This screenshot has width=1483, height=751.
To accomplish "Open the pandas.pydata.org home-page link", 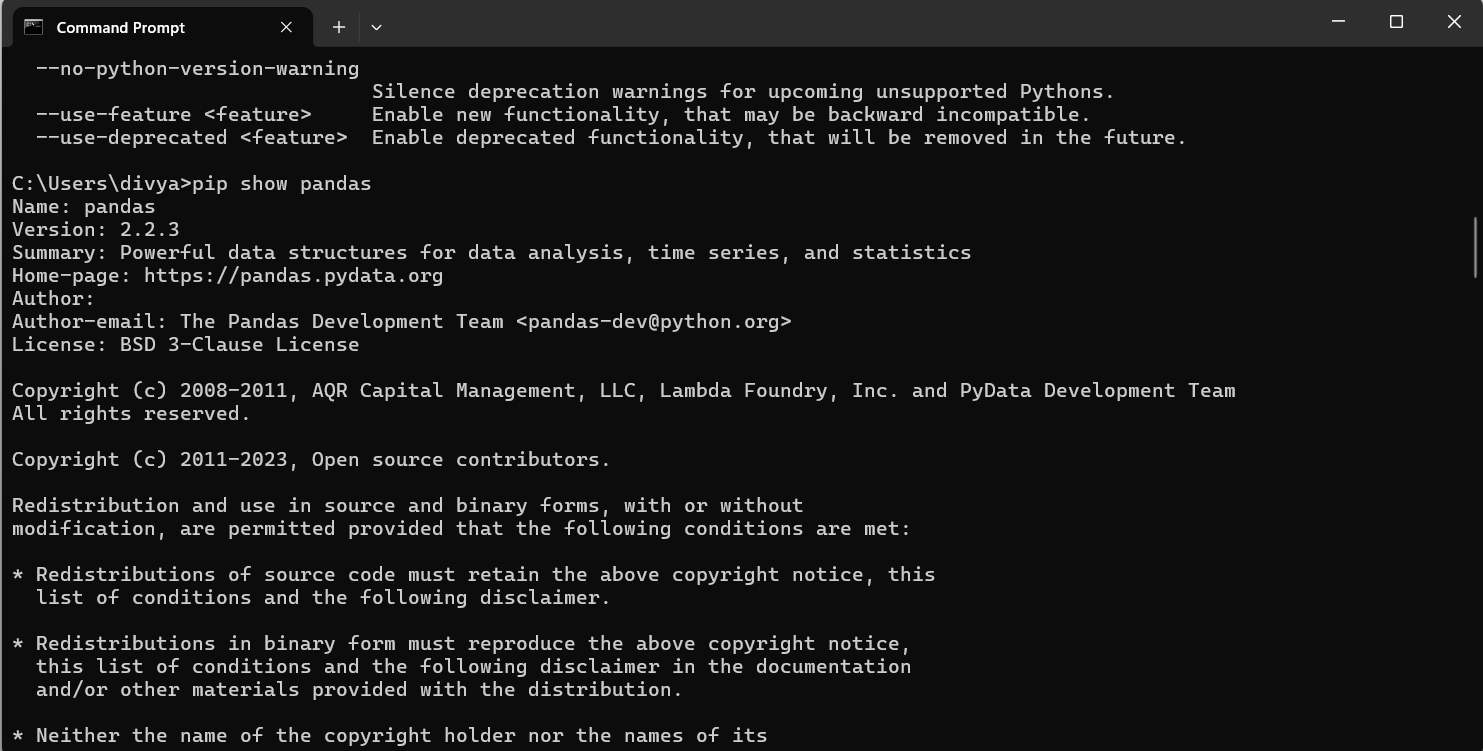I will click(293, 275).
